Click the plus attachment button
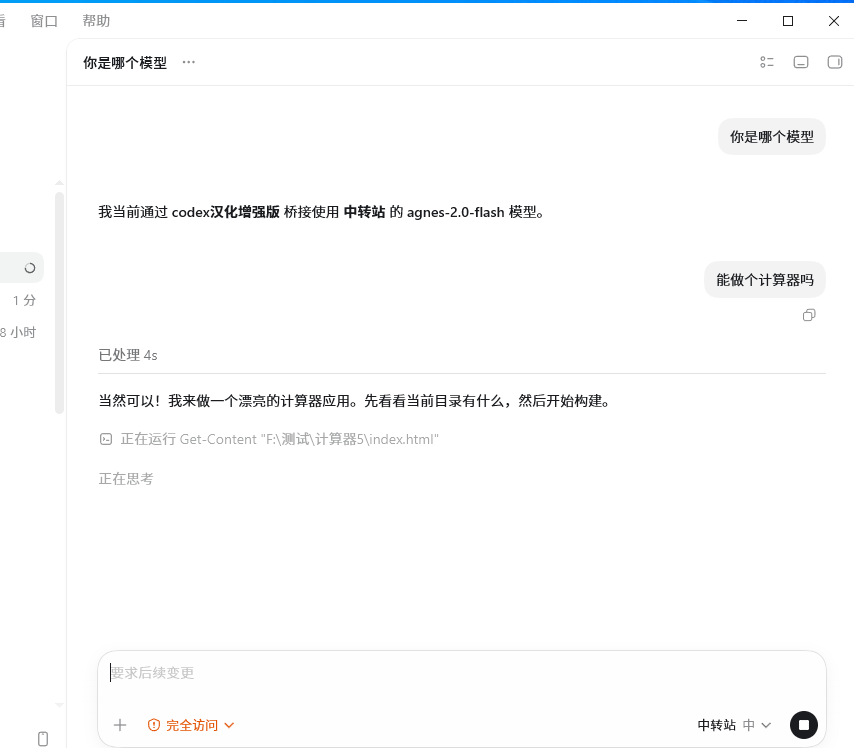 tap(120, 725)
